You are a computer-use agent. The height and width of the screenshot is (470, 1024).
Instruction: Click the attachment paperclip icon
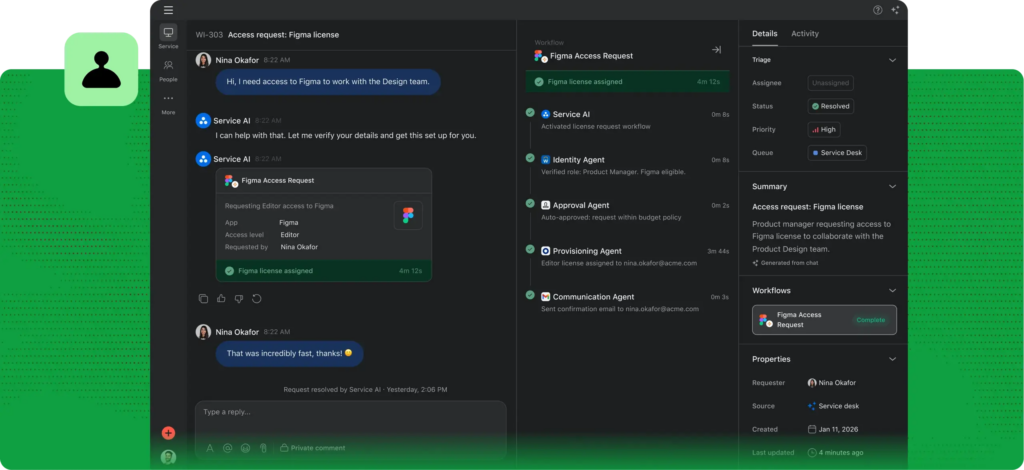(x=263, y=448)
